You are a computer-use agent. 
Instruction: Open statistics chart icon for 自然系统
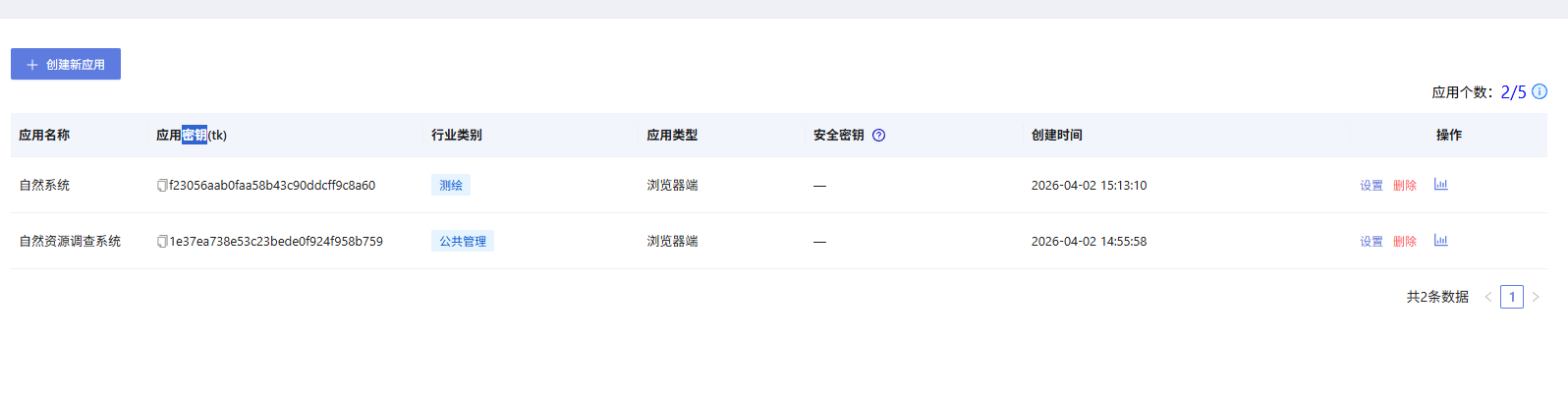click(x=1440, y=185)
